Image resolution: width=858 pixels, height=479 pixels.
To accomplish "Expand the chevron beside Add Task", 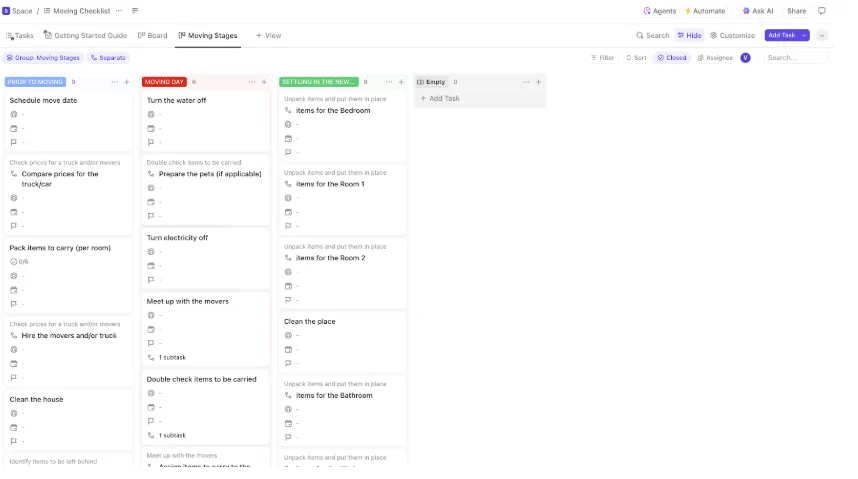I will click(x=821, y=36).
